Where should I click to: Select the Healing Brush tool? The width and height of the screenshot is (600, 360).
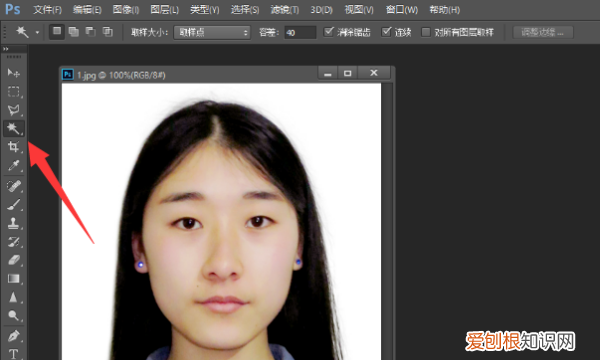point(14,186)
